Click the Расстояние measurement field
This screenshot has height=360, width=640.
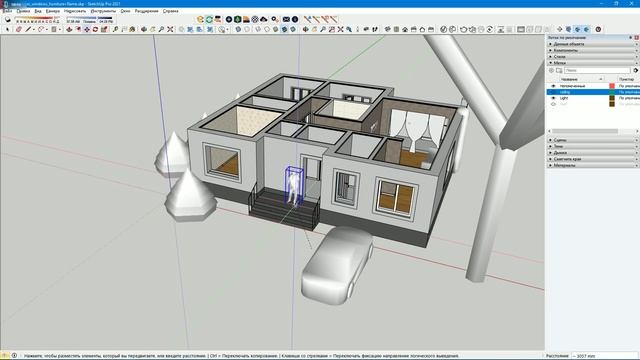604,356
